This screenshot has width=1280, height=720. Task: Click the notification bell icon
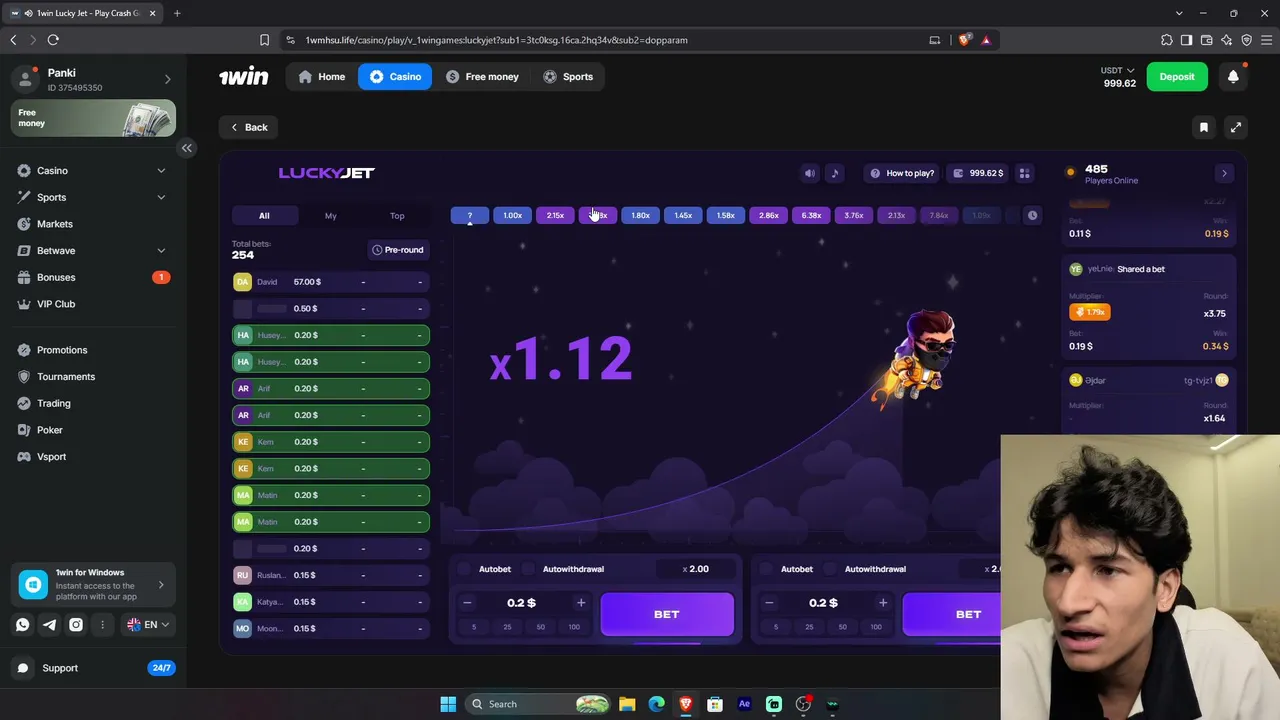pyautogui.click(x=1233, y=76)
